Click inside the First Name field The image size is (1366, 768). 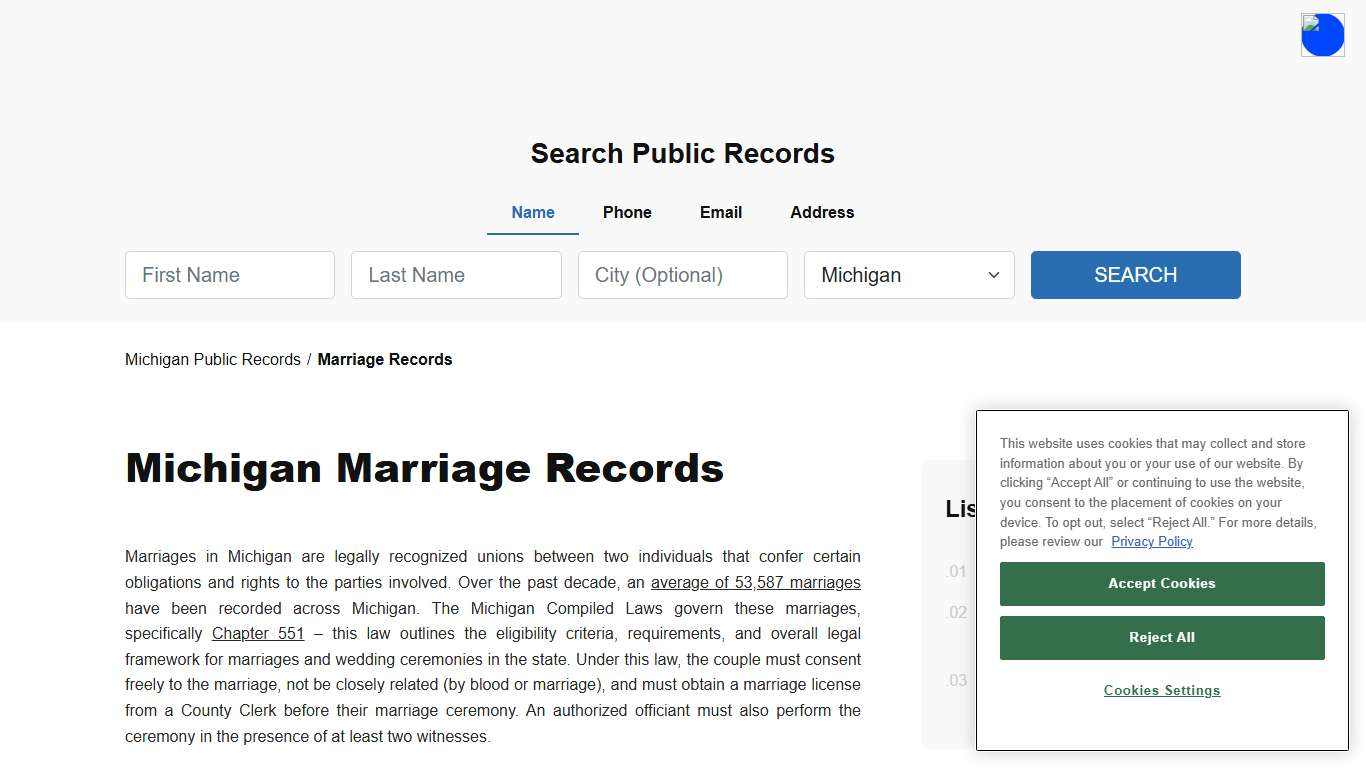click(x=229, y=275)
